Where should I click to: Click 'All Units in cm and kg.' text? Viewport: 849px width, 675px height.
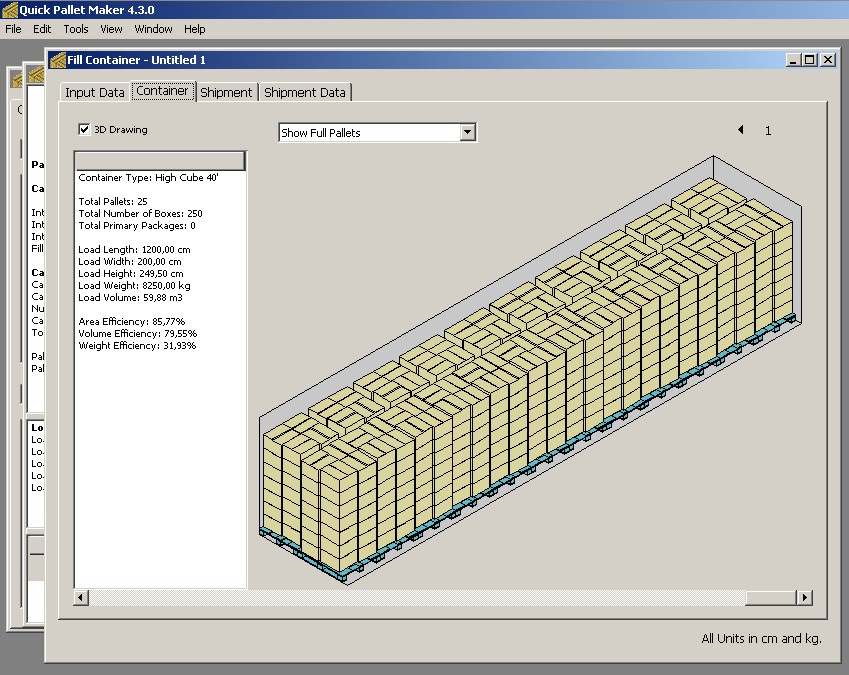tap(761, 639)
